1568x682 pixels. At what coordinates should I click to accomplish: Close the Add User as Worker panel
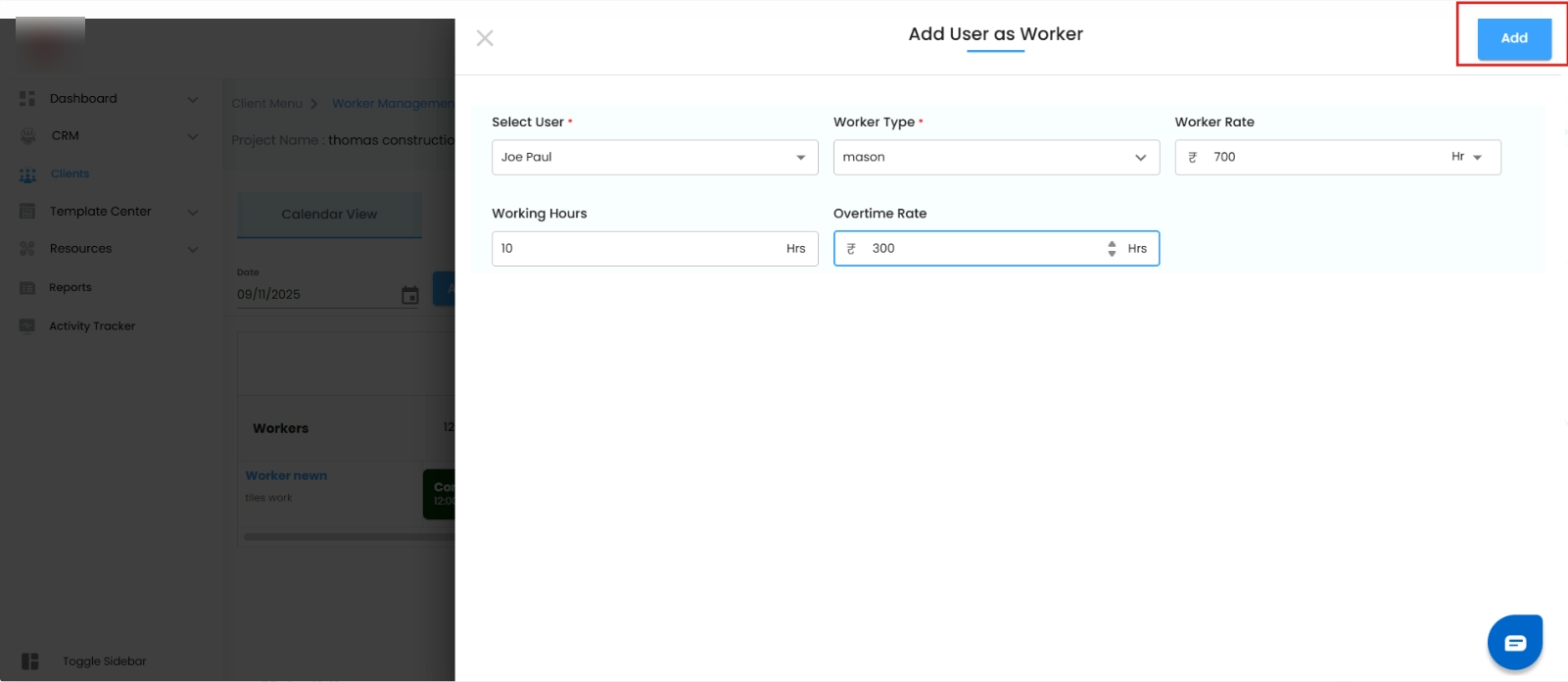coord(485,38)
